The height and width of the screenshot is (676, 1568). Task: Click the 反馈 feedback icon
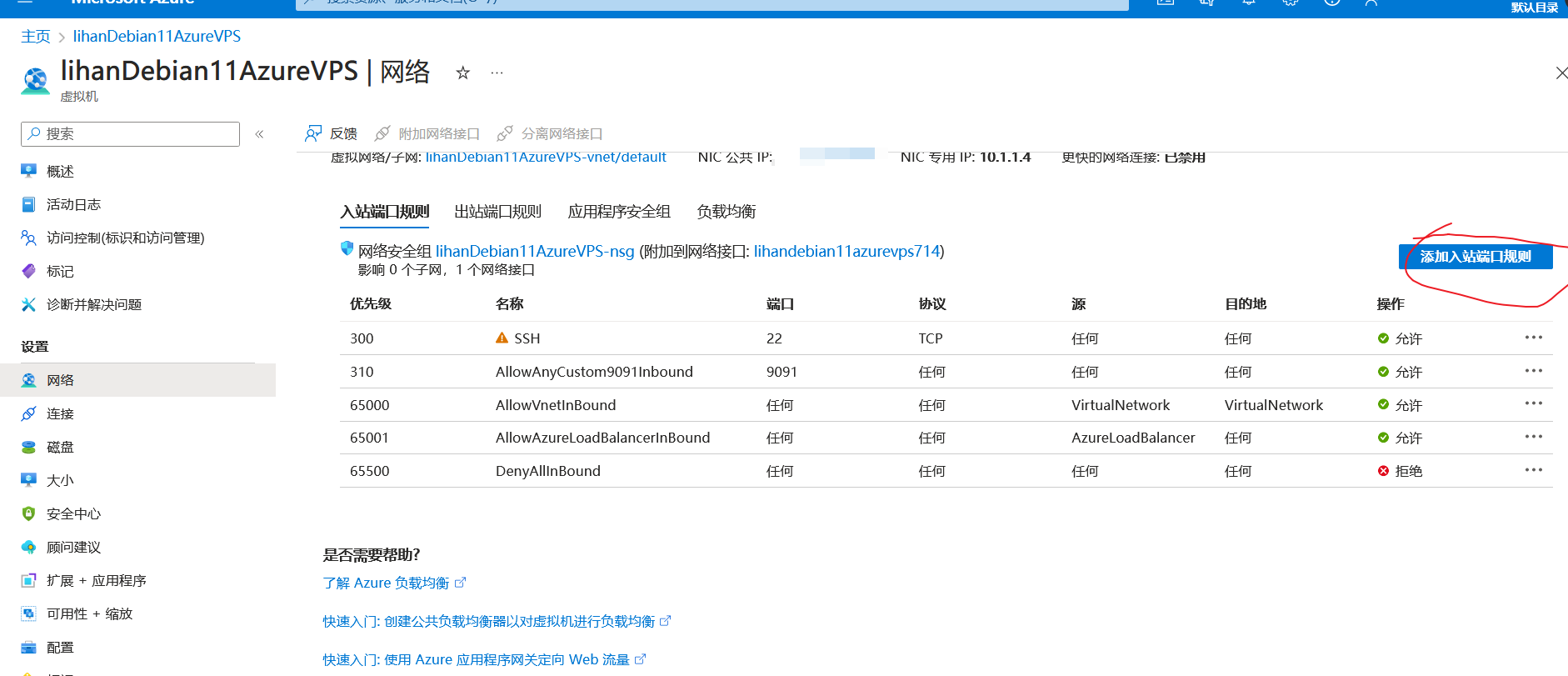click(x=313, y=133)
